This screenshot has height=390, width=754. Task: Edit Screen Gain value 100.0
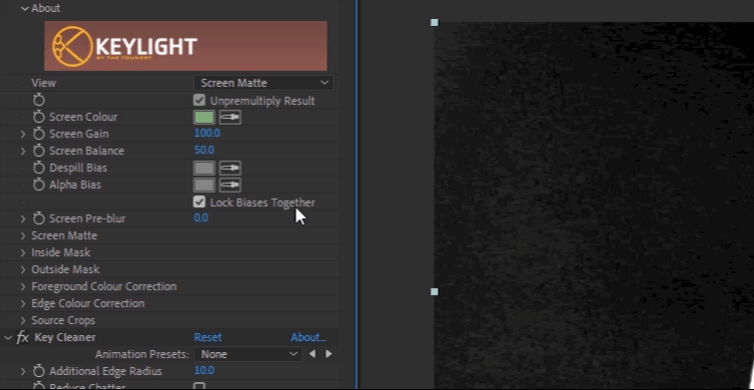(207, 133)
